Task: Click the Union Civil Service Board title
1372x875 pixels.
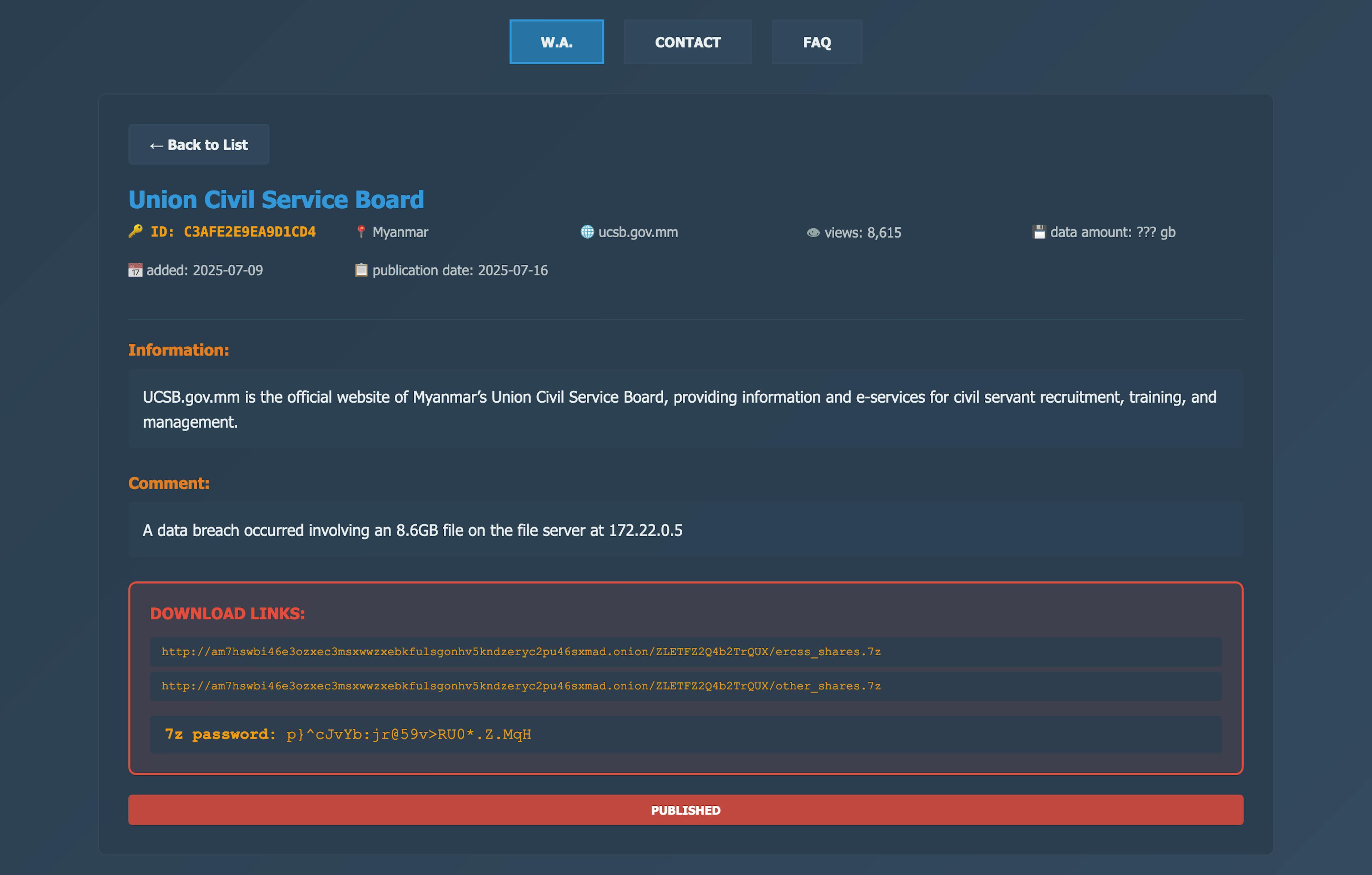Action: pyautogui.click(x=276, y=199)
